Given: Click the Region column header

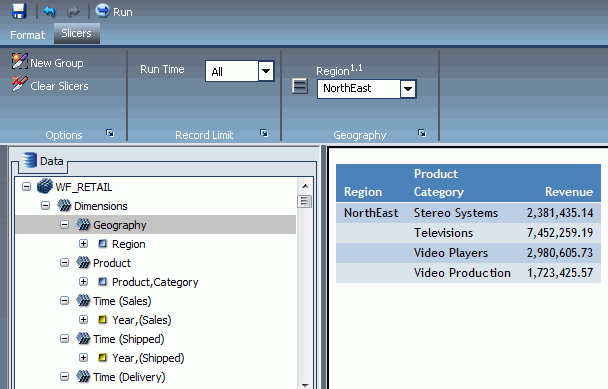Looking at the screenshot, I should tap(363, 192).
